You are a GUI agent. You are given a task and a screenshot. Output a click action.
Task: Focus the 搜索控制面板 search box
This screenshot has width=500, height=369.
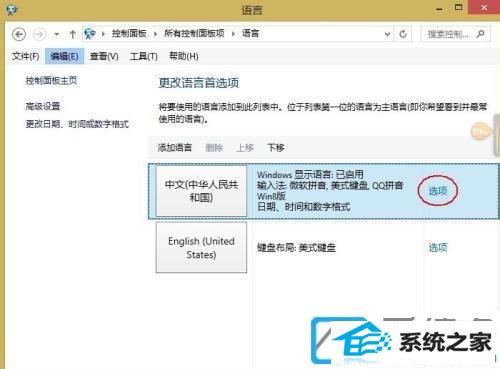point(455,34)
